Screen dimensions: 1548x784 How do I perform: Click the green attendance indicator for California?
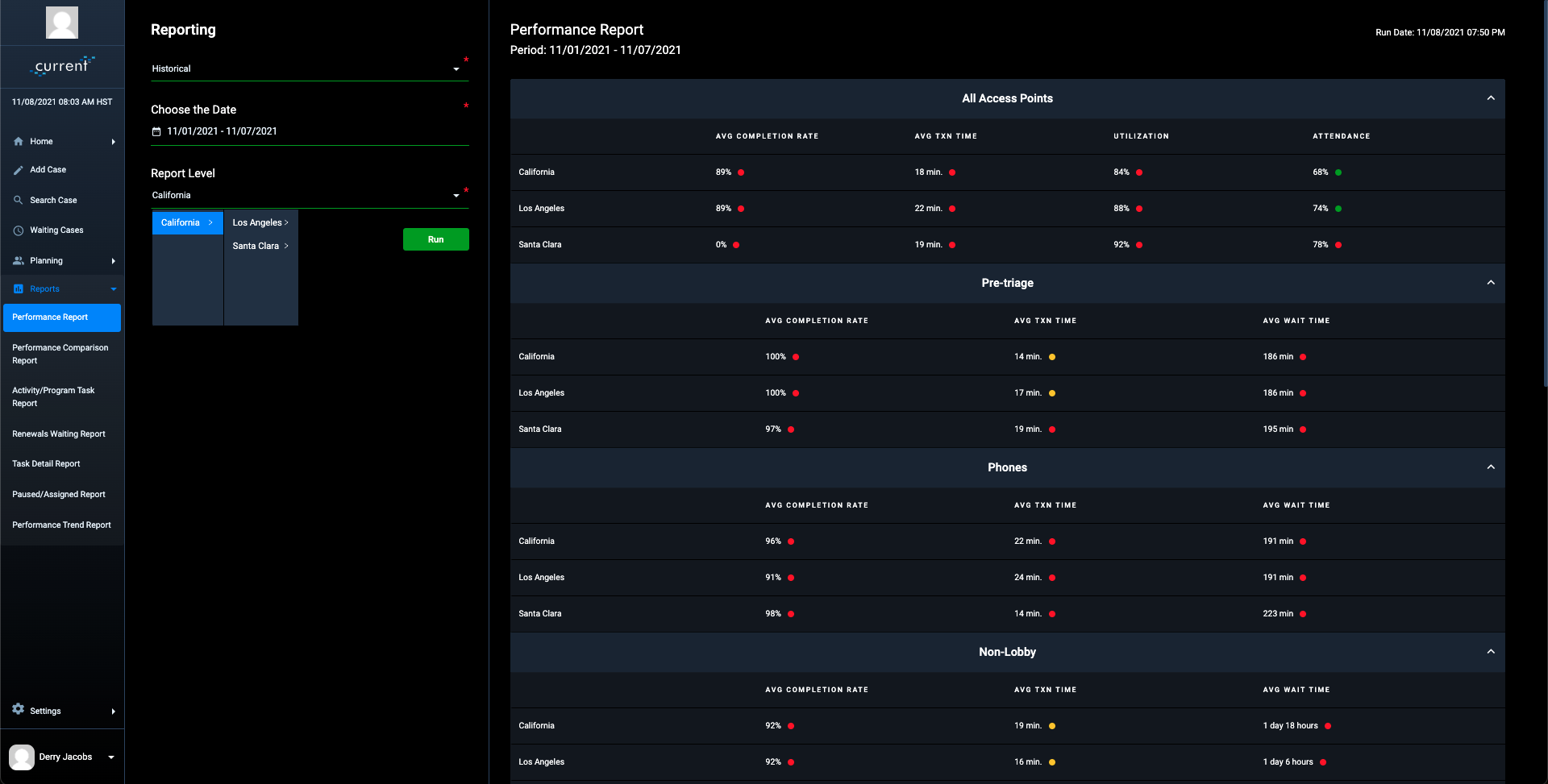point(1338,172)
